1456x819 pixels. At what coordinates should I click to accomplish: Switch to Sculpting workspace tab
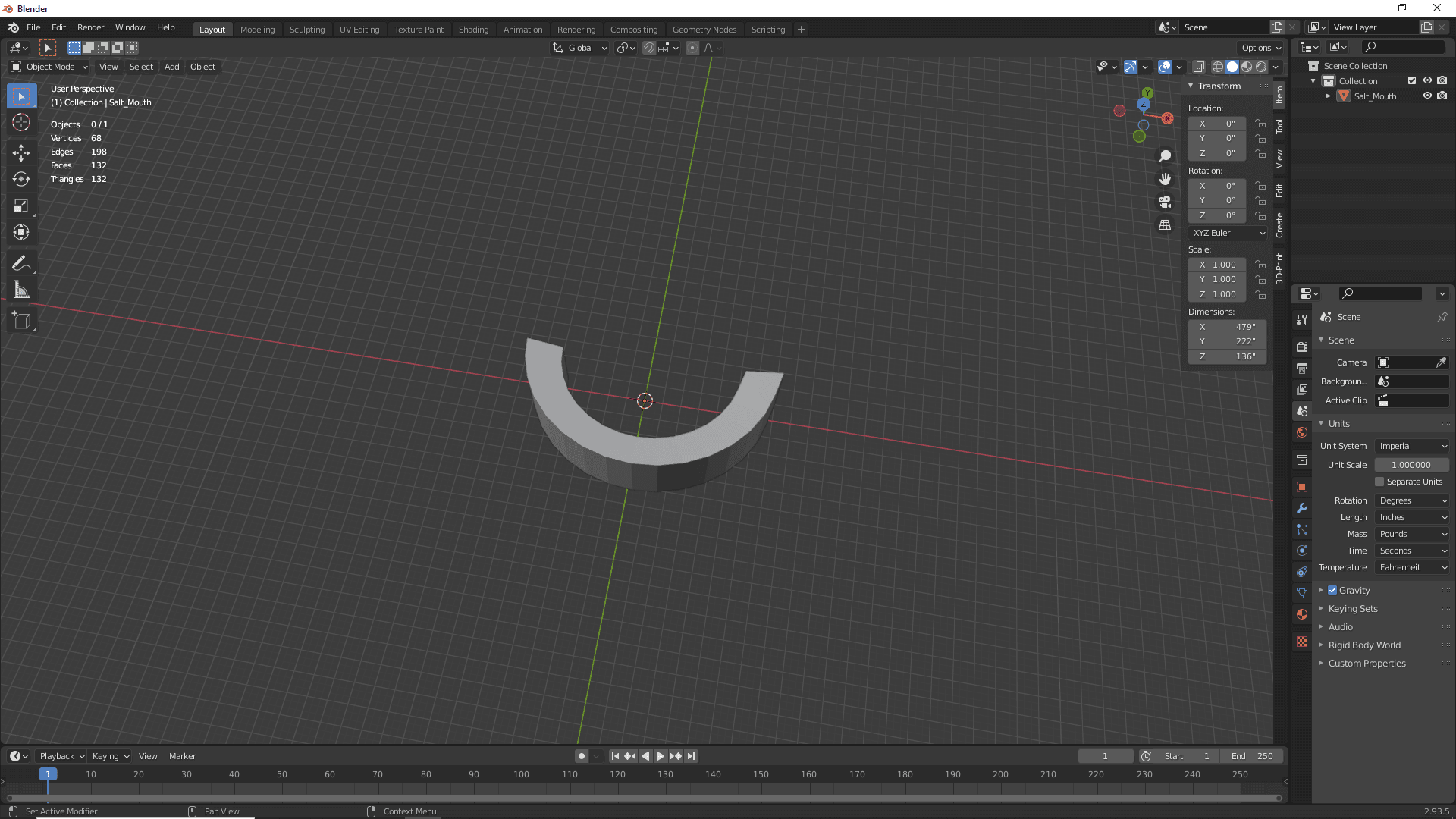pyautogui.click(x=306, y=30)
